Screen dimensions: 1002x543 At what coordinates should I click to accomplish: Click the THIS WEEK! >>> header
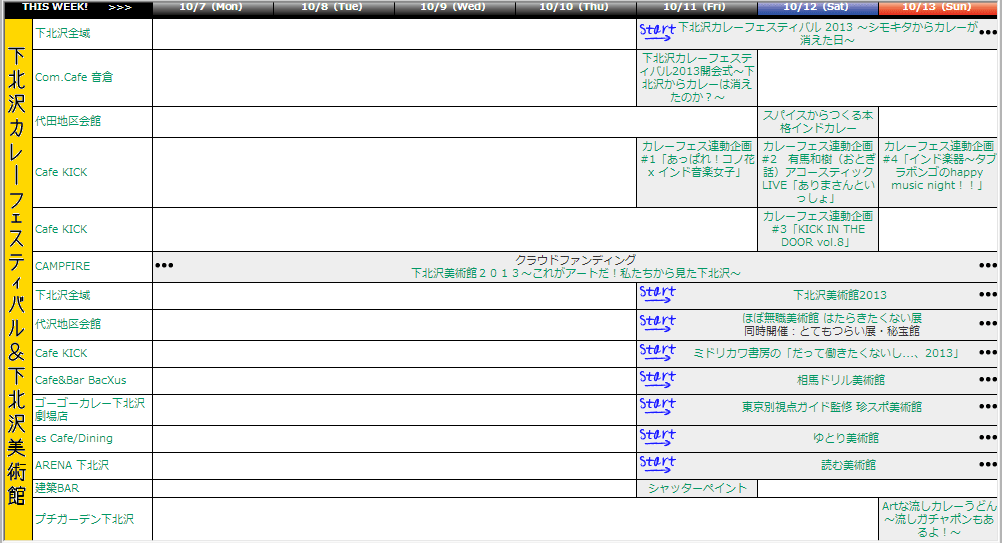[77, 7]
